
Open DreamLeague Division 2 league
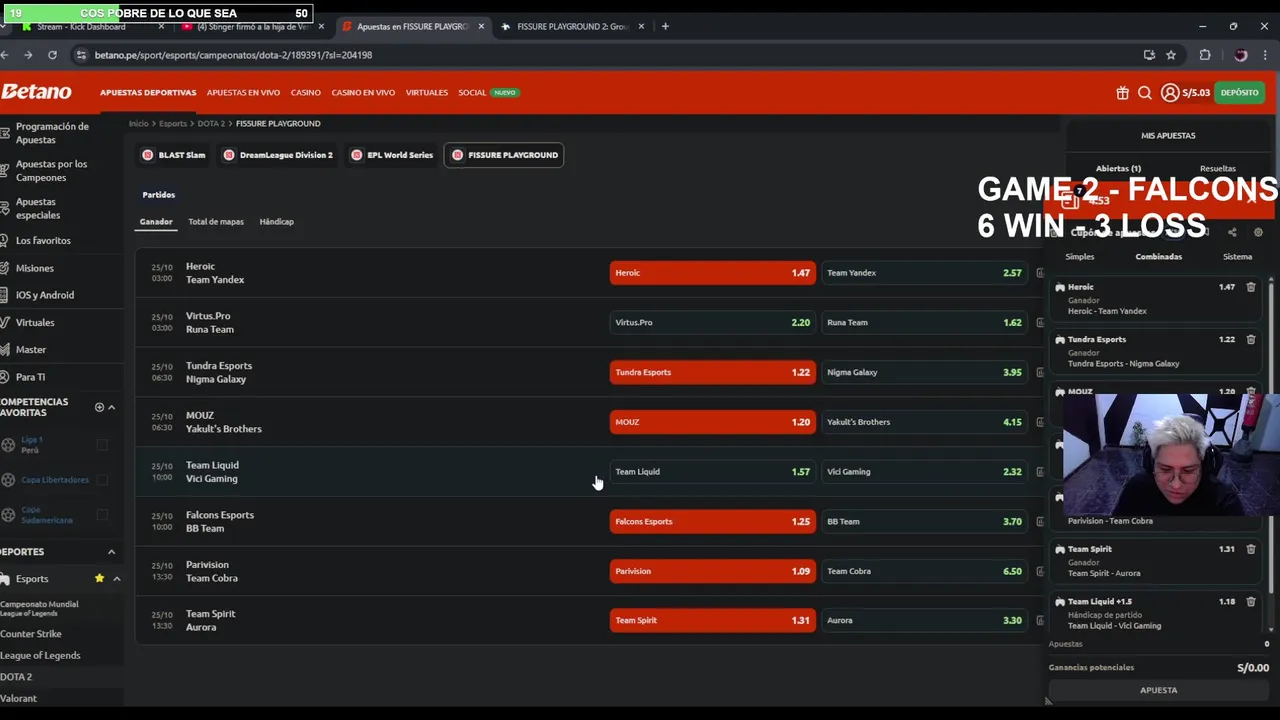(277, 155)
